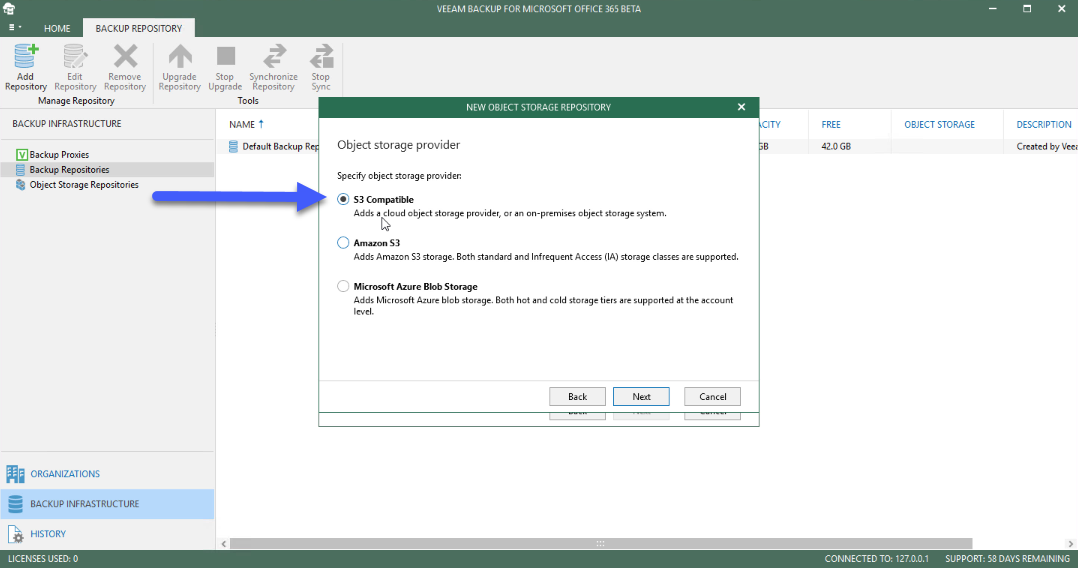Select Object Storage Repositories tree item
This screenshot has width=1078, height=568.
(x=83, y=185)
